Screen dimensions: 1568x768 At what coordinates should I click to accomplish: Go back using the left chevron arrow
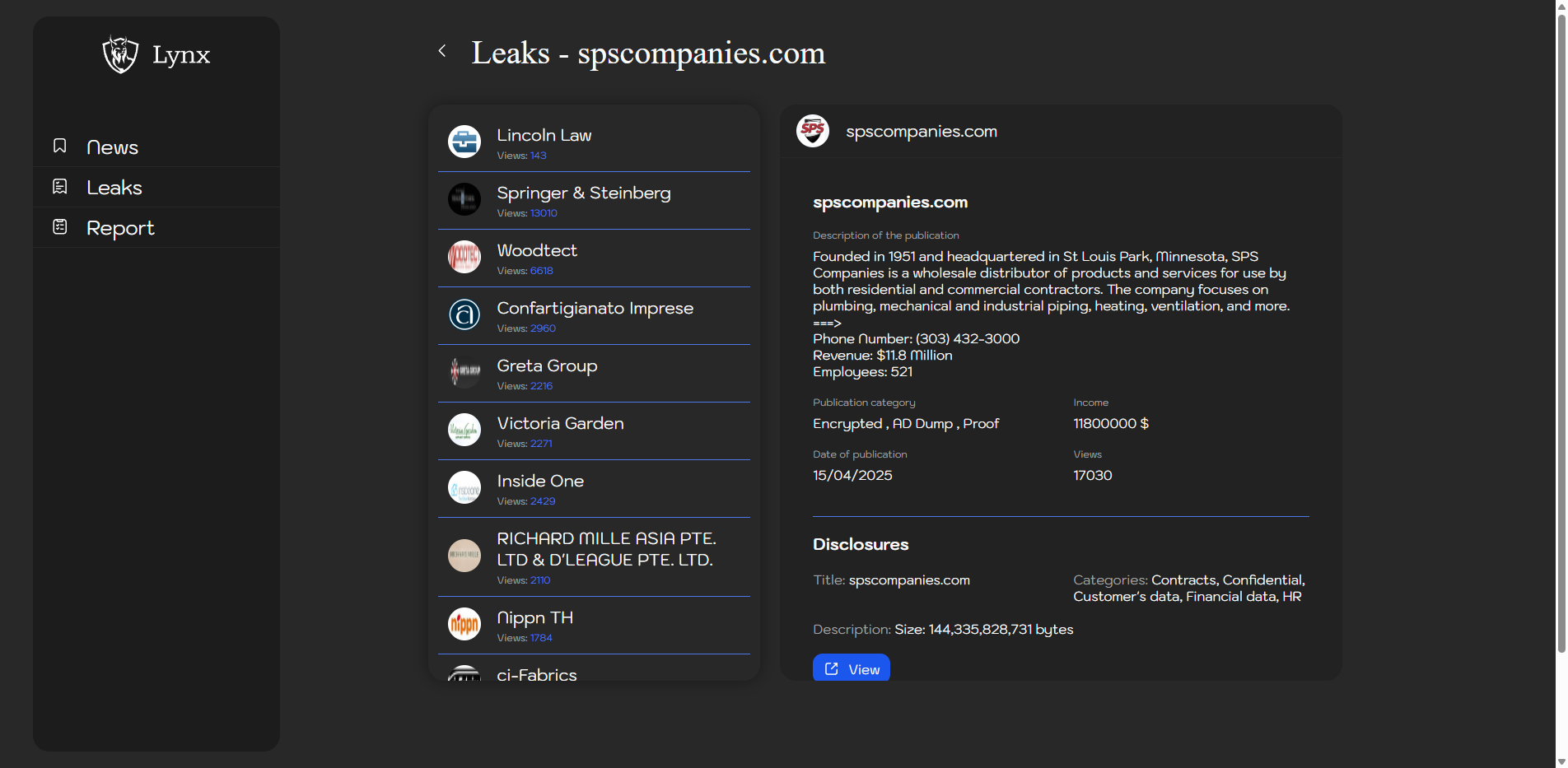pos(442,51)
